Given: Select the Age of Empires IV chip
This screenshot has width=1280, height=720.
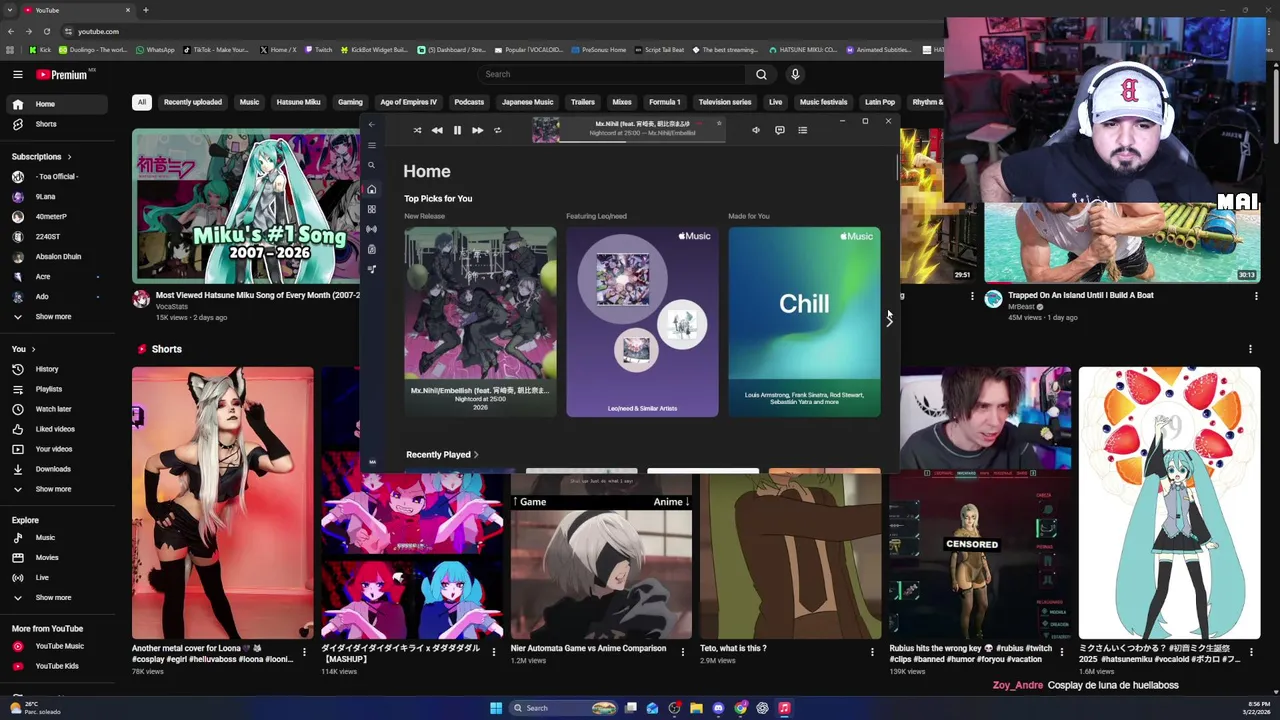Looking at the screenshot, I should 408,102.
